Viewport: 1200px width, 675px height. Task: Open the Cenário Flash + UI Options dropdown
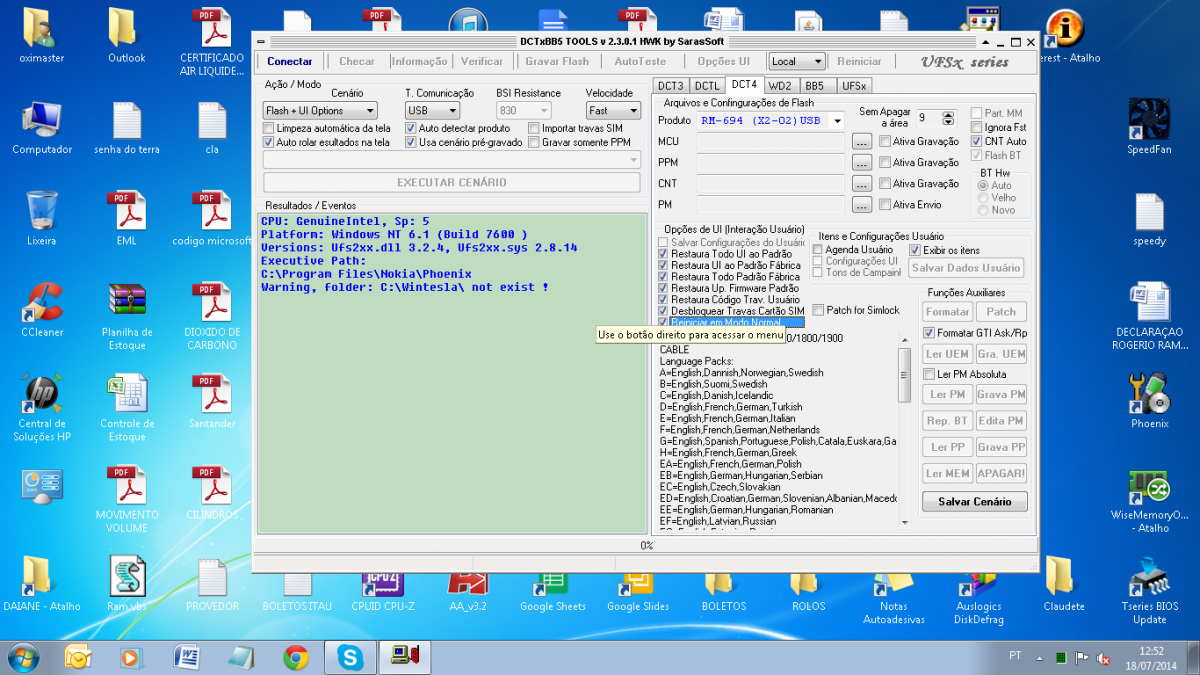click(320, 111)
